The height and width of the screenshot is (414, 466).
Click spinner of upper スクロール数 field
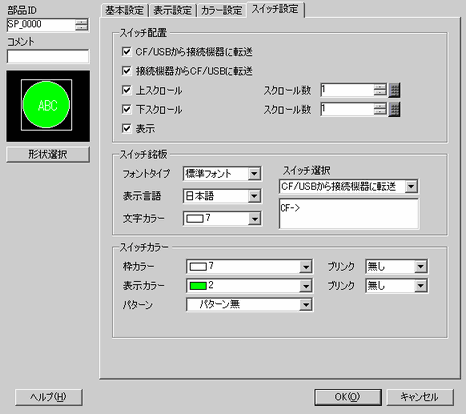point(380,90)
